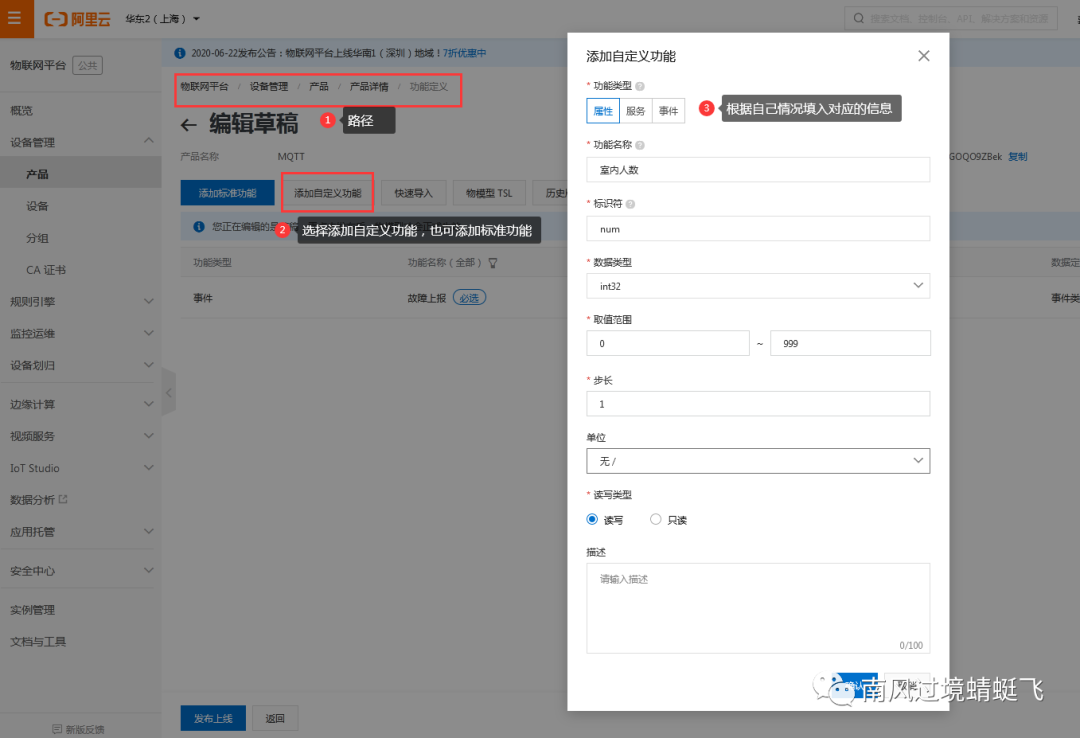Open the orange hamburger menu
The image size is (1080, 738).
[14, 18]
